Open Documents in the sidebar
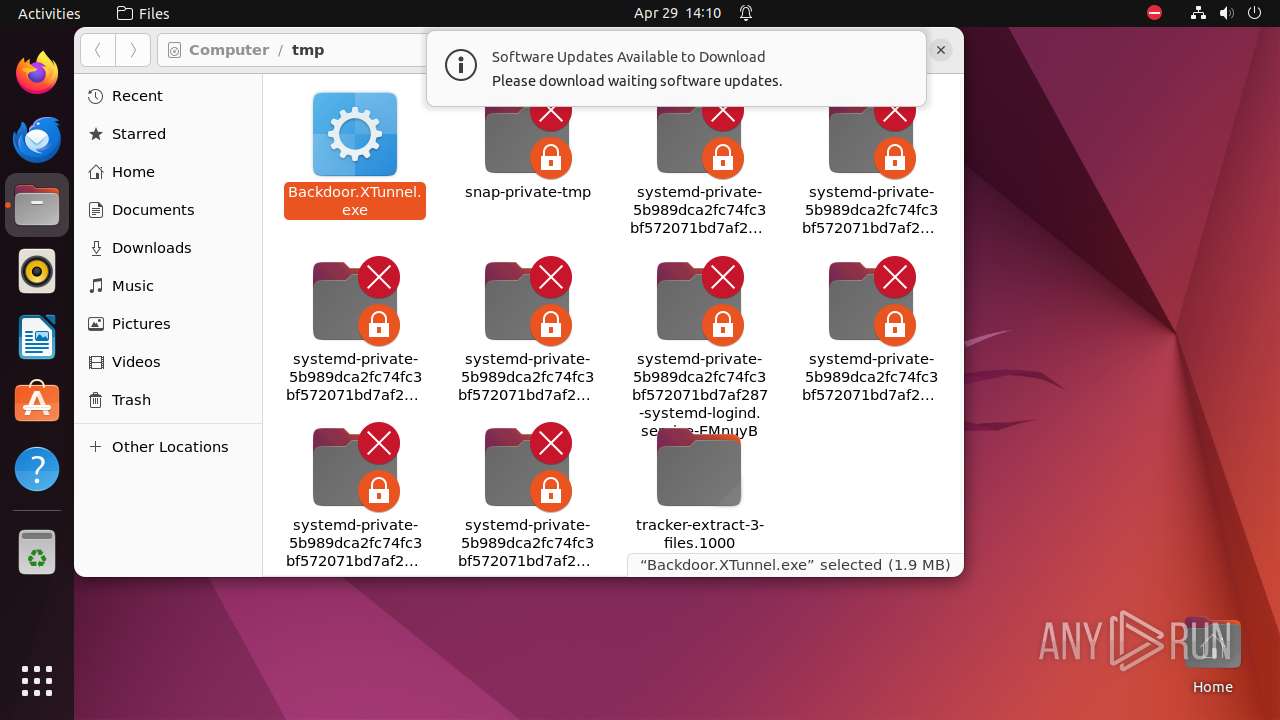Screen dimensions: 1280x720 [168, 210]
